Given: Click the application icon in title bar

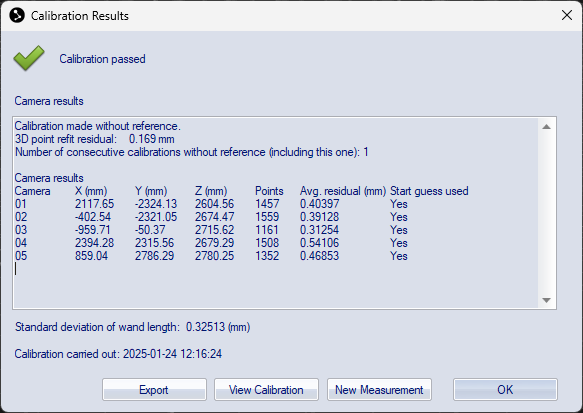Looking at the screenshot, I should 17,16.
